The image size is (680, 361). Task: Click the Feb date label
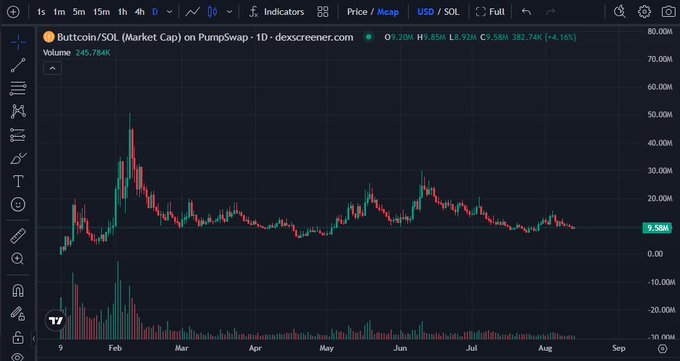115,348
